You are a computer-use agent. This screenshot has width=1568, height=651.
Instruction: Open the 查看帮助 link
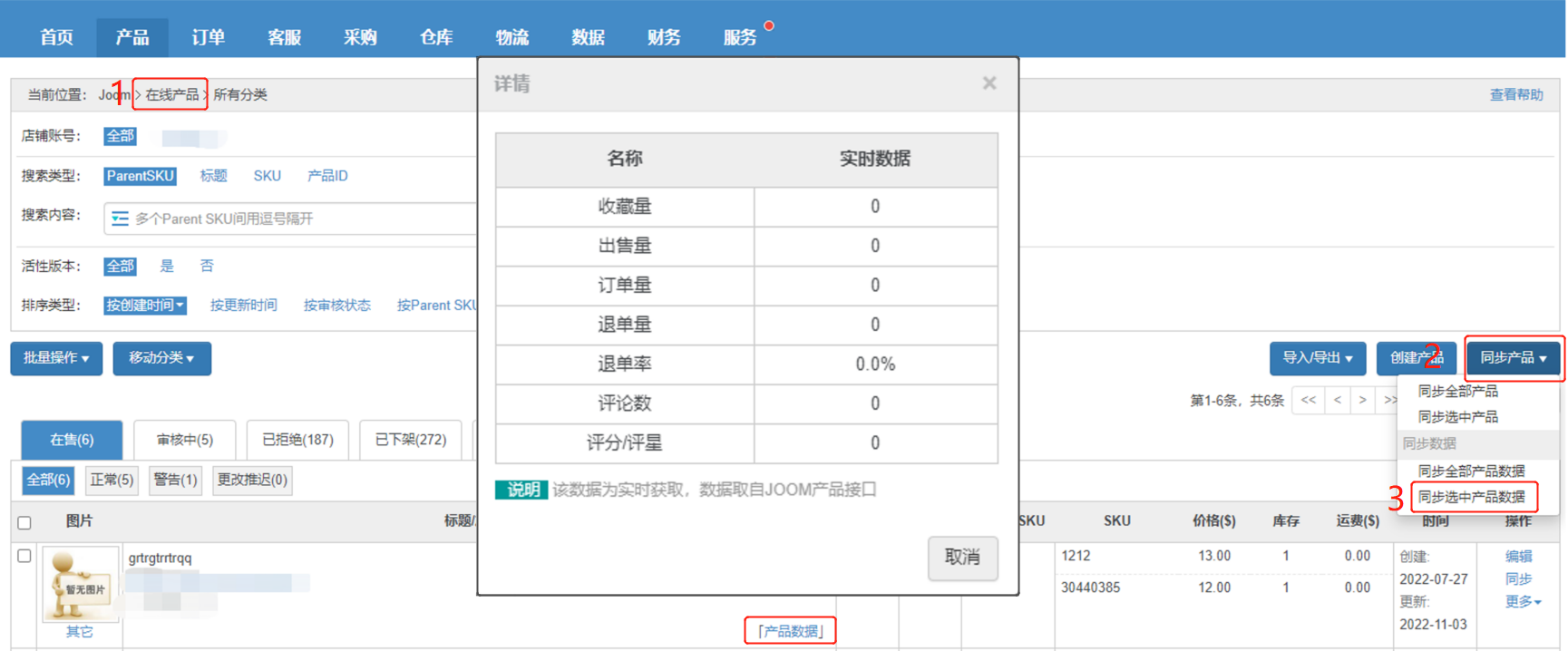(x=1515, y=94)
